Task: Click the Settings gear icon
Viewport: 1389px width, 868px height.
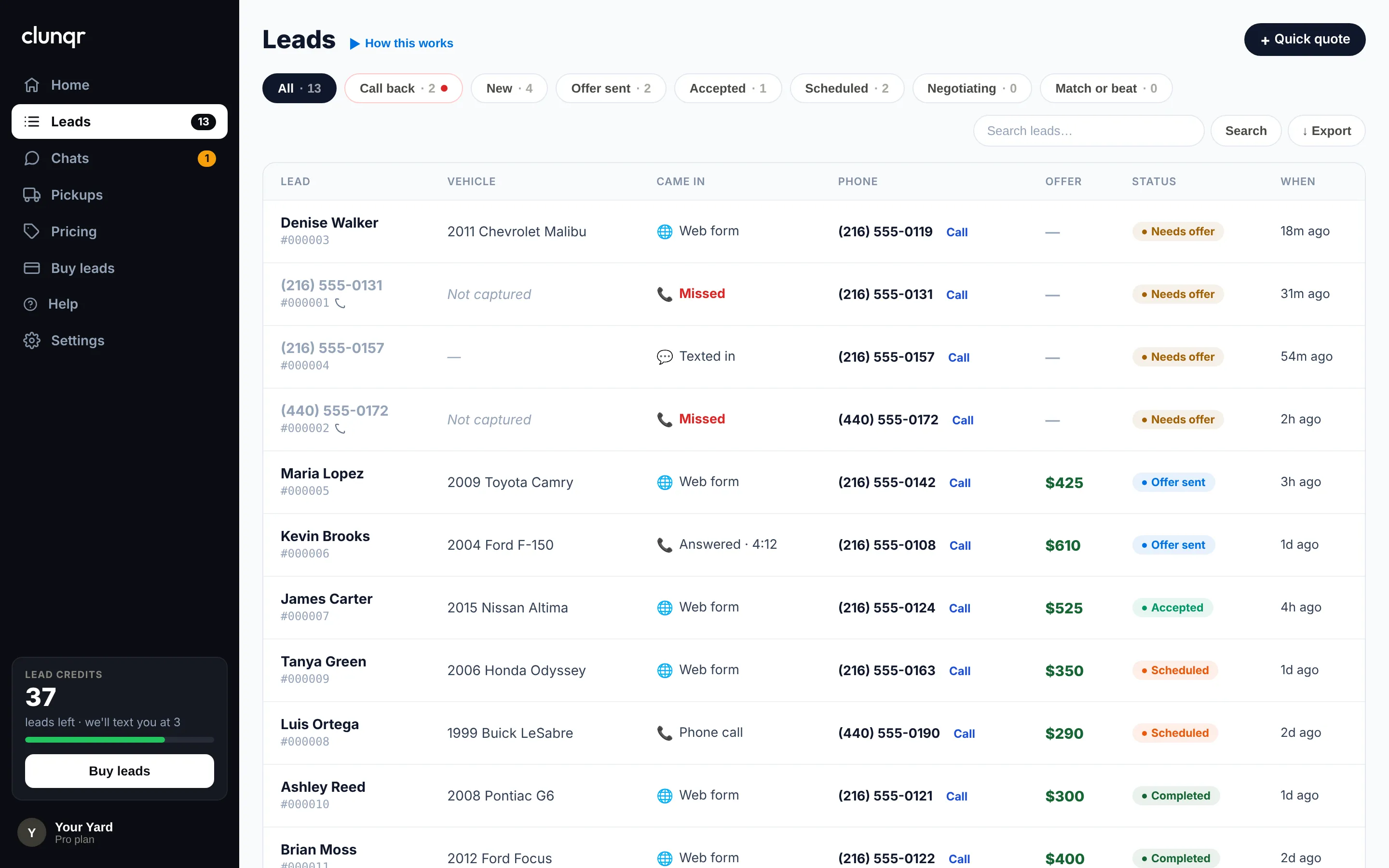Action: (x=31, y=340)
